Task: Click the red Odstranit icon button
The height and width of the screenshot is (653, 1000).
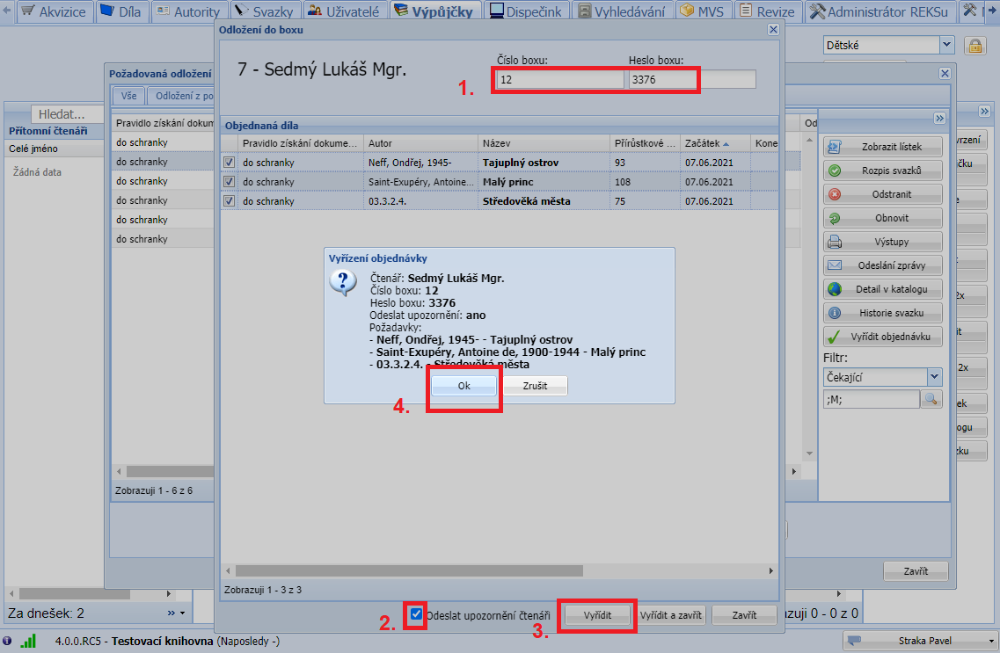Action: pyautogui.click(x=835, y=194)
